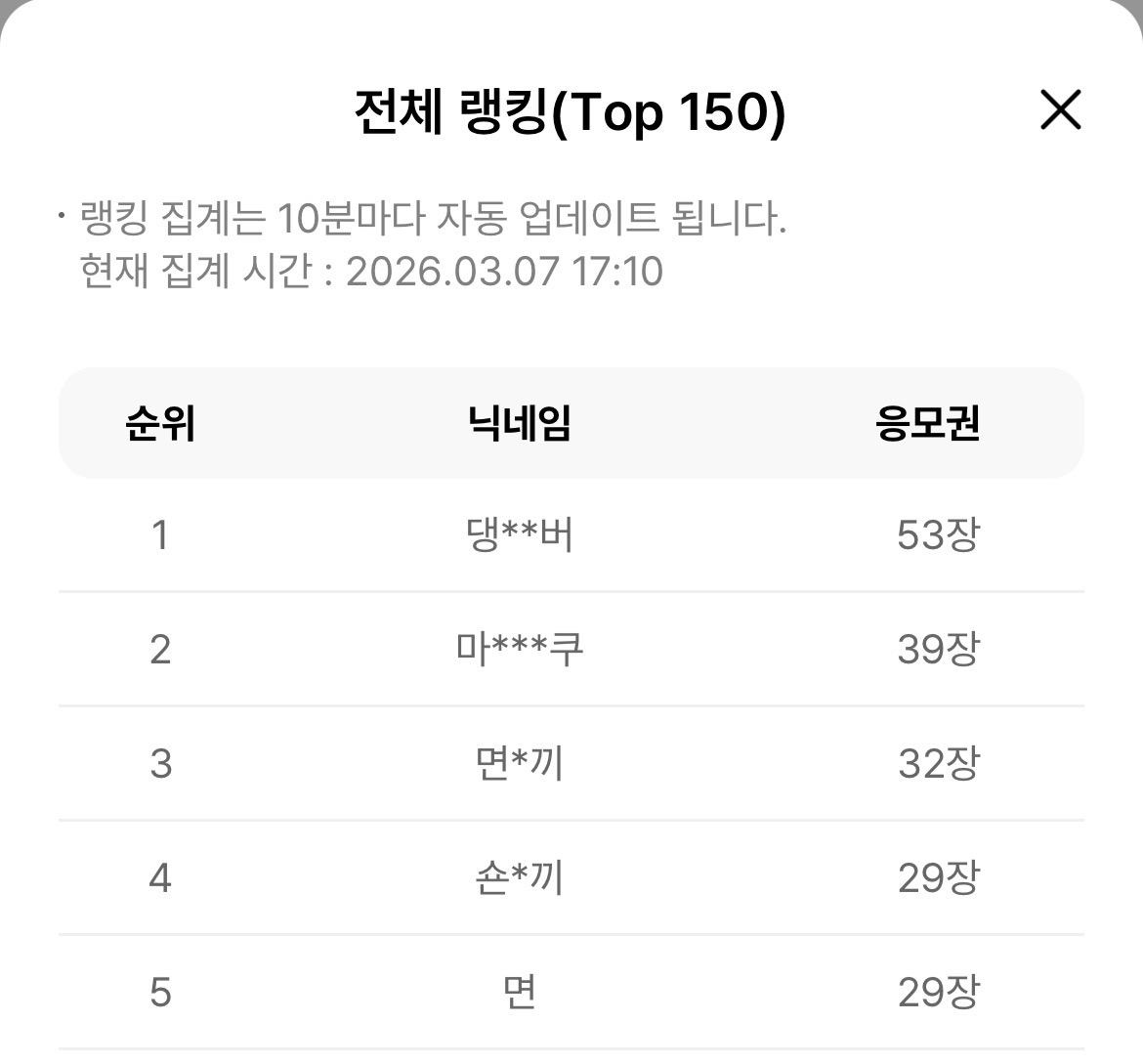Image resolution: width=1143 pixels, height=1064 pixels.
Task: Click the 닉네임 column header
Action: [519, 423]
